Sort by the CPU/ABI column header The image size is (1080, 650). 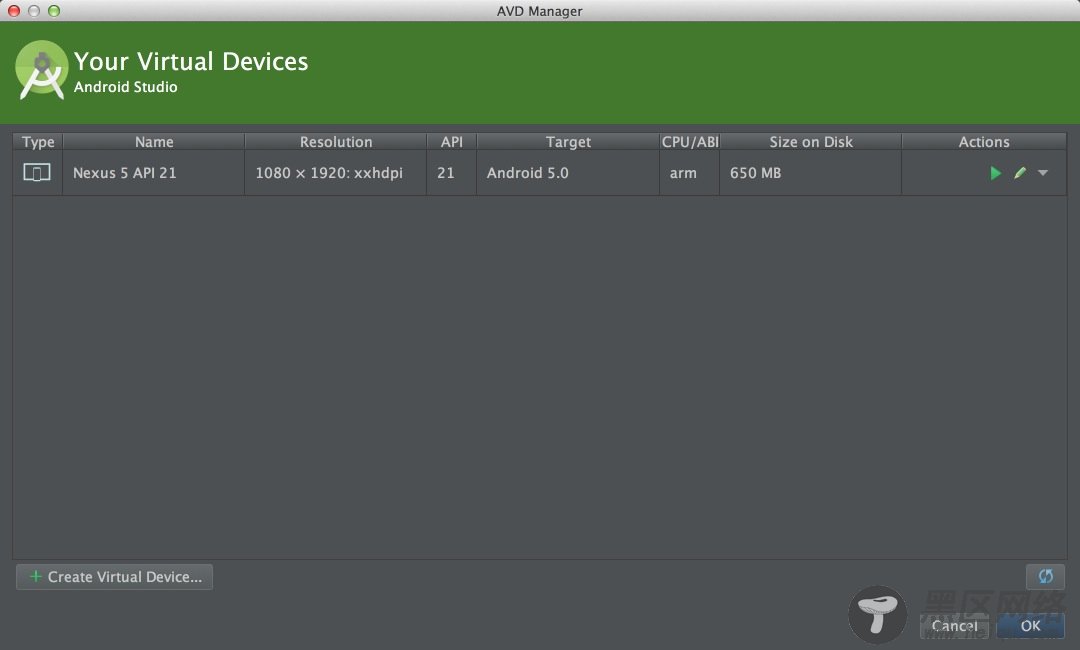689,142
